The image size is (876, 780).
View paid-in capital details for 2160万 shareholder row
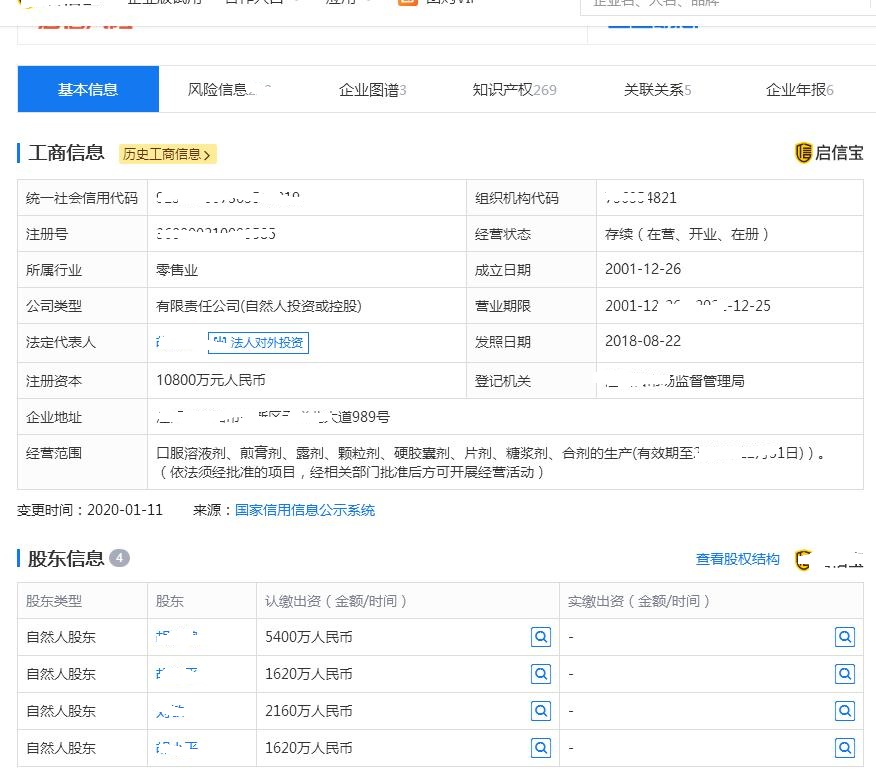click(x=845, y=711)
